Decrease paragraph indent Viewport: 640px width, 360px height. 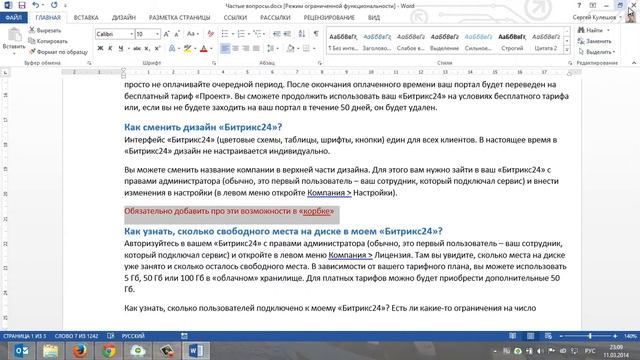click(277, 34)
